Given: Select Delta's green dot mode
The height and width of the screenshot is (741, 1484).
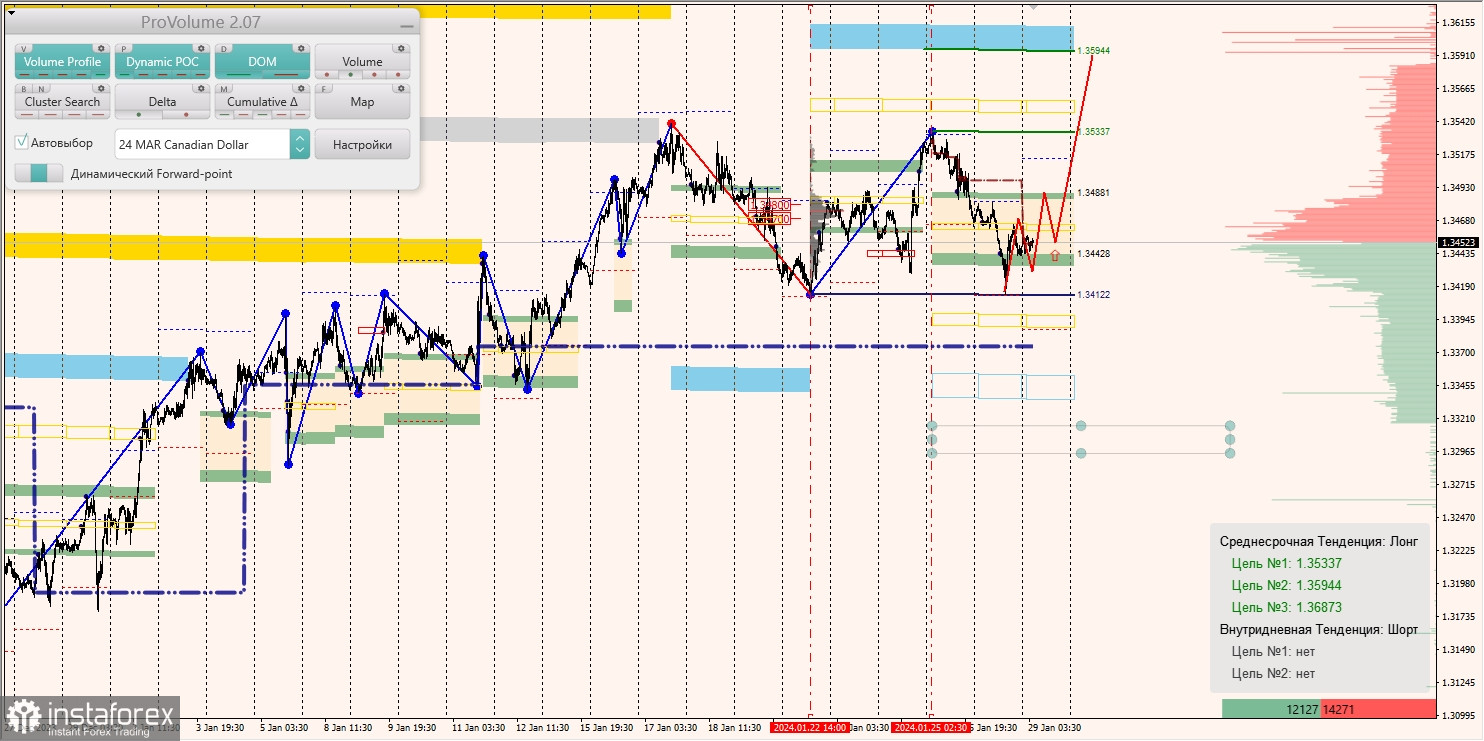Looking at the screenshot, I should pos(138,114).
